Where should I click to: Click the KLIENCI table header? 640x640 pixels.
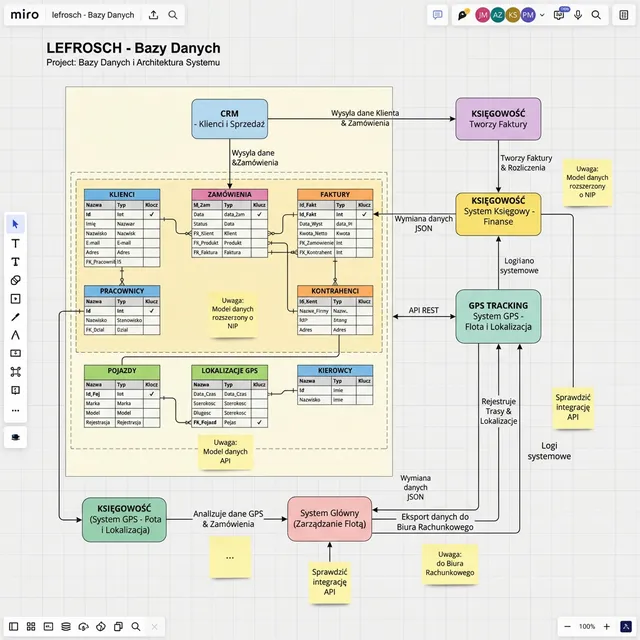pyautogui.click(x=122, y=194)
